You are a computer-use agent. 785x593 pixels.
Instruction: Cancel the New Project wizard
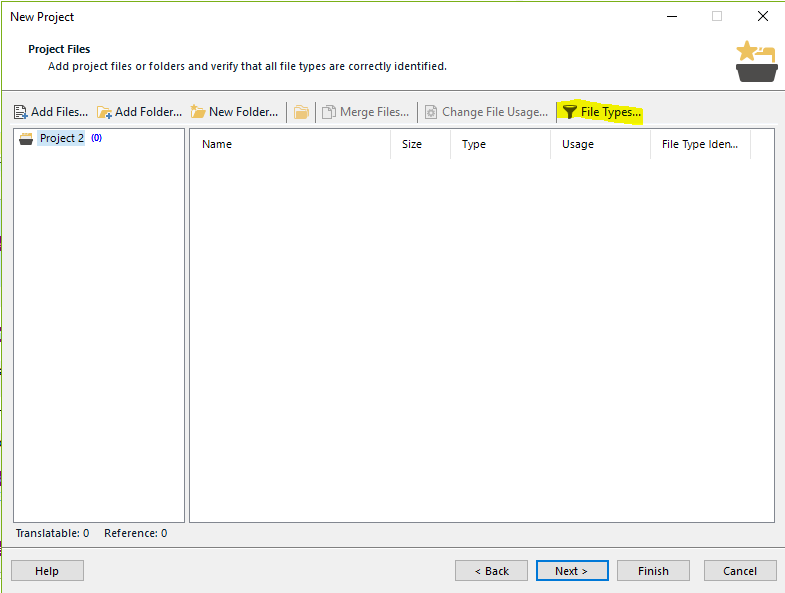coord(740,571)
